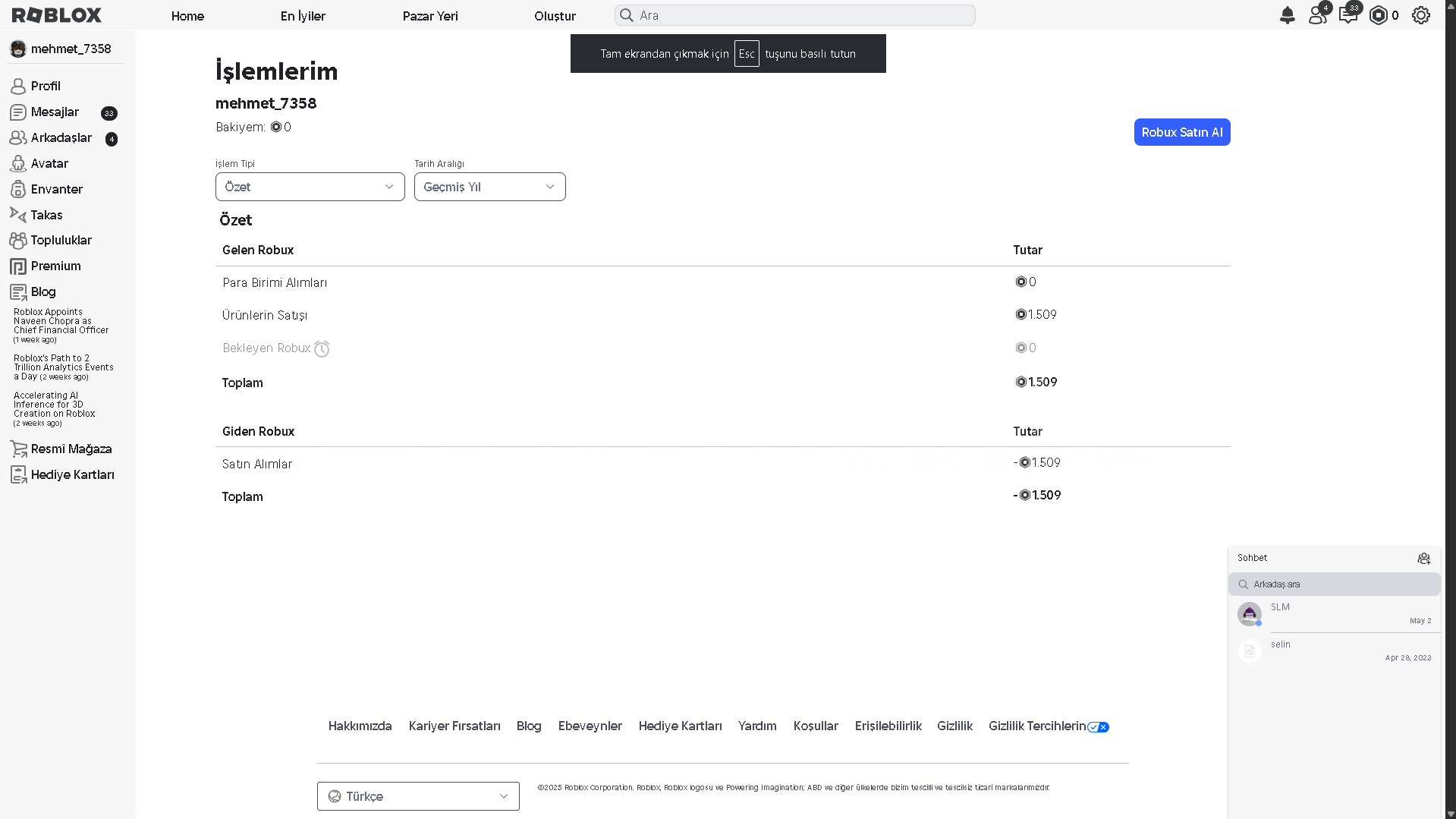The width and height of the screenshot is (1456, 819).
Task: Click the Robux Satın Al button
Action: point(1182,132)
